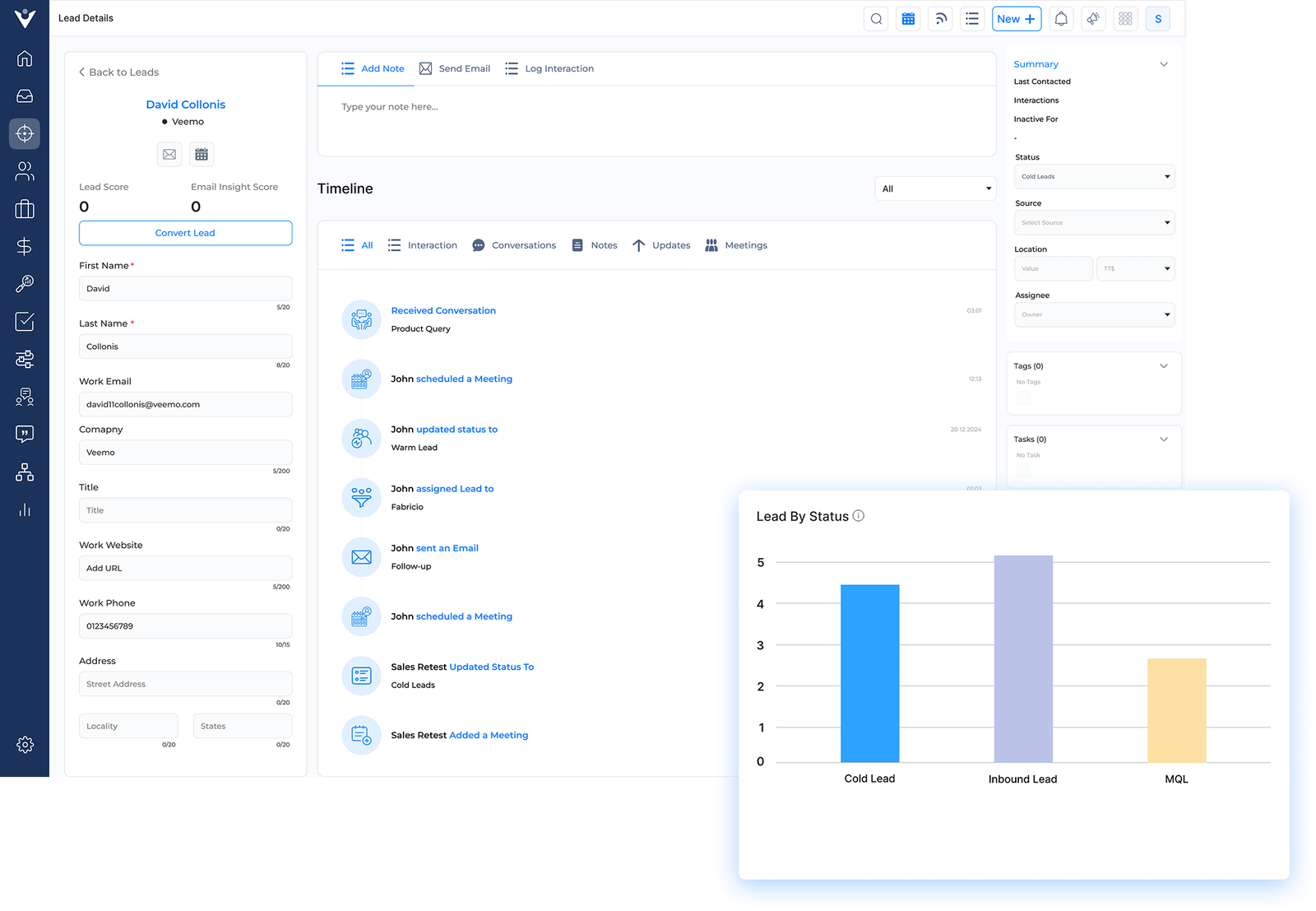Screen dimensions: 1316x911
Task: Open the Reports bar chart icon in sidebar
Action: coord(25,510)
